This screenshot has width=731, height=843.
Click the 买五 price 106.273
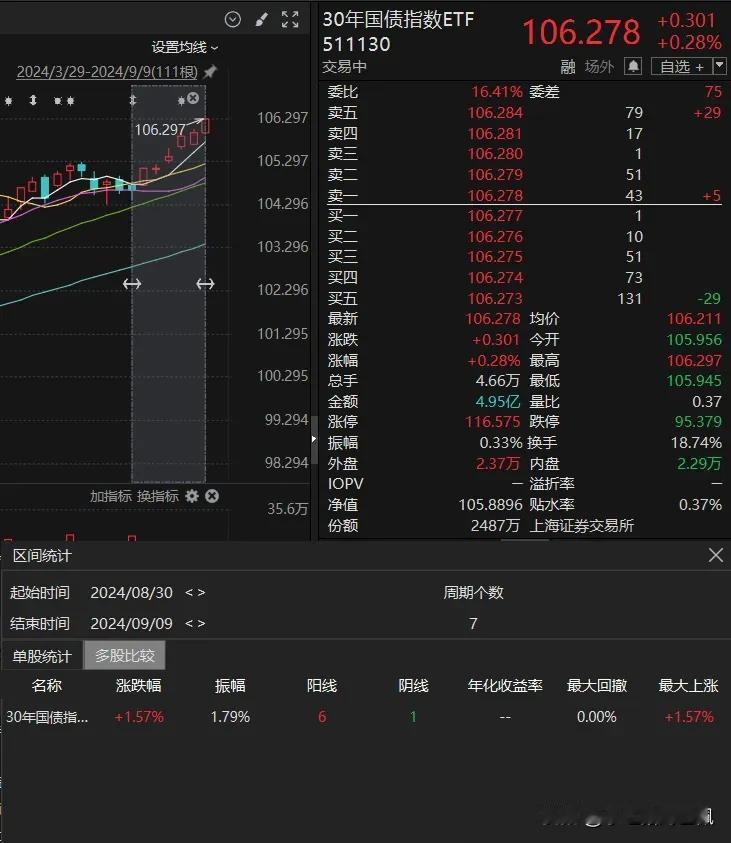click(495, 298)
